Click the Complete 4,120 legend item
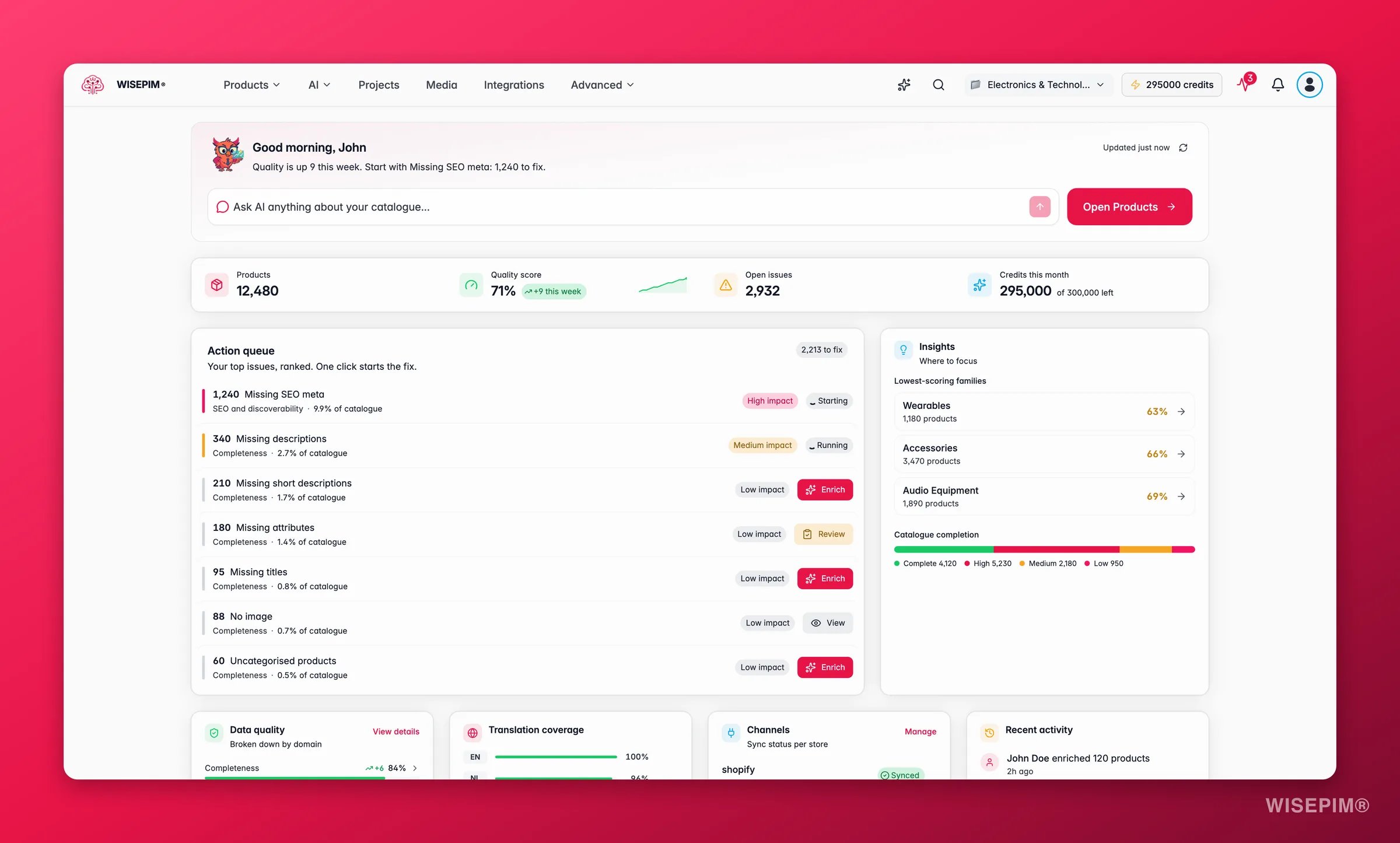The image size is (1400, 843). coord(925,563)
